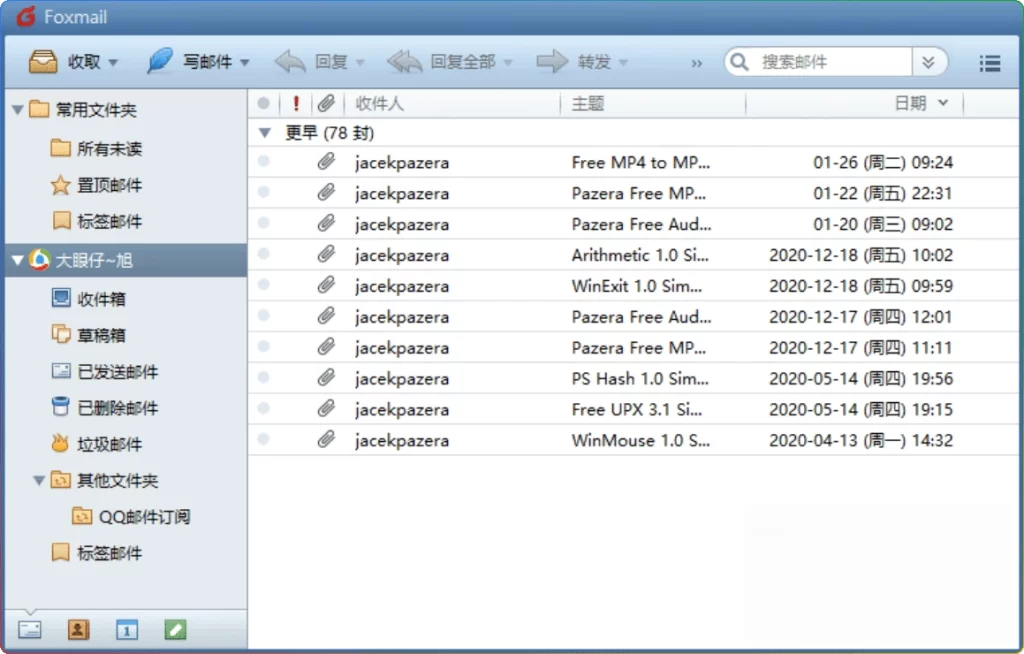Click the priority exclamation column header
Image resolution: width=1024 pixels, height=654 pixels.
pyautogui.click(x=296, y=103)
